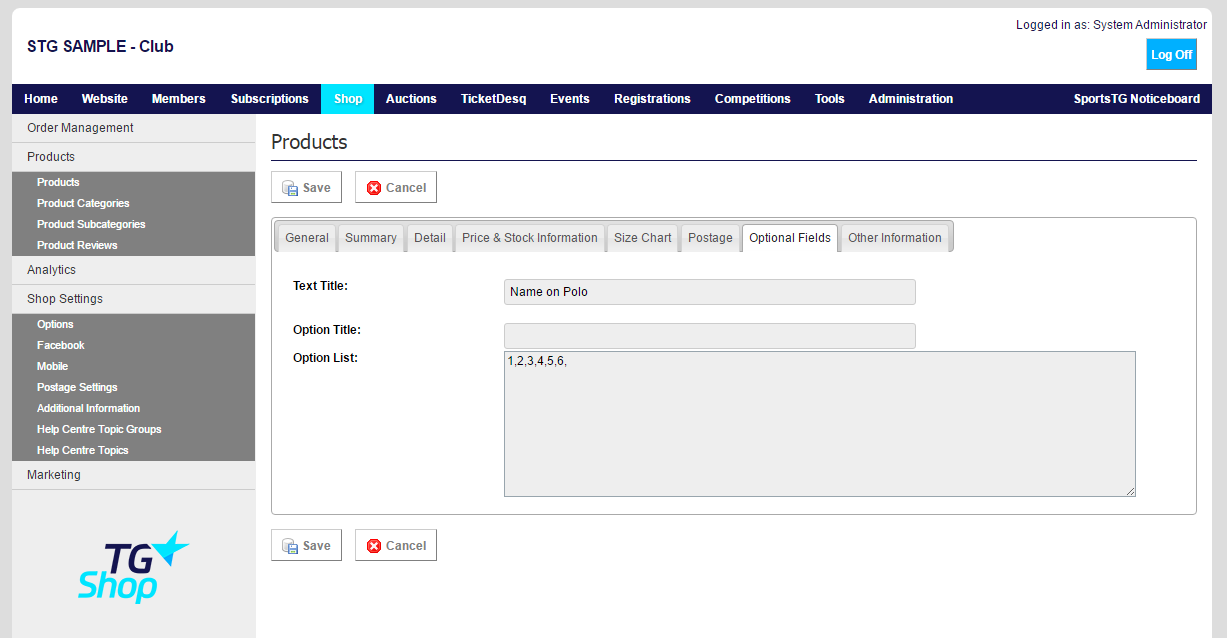Open Mobile shop settings
The width and height of the screenshot is (1227, 638).
point(53,366)
